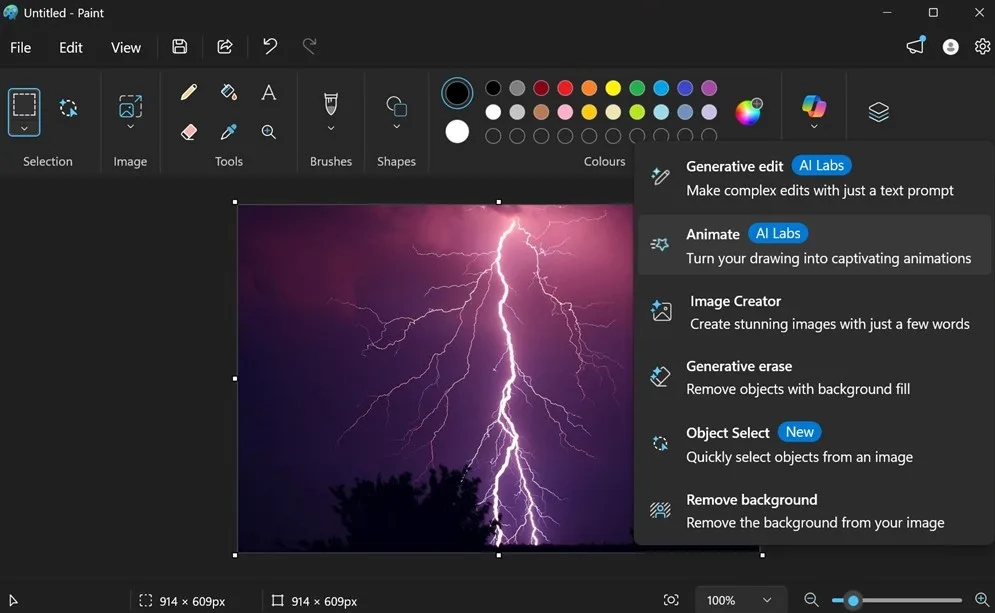
Task: Undo the last action
Action: point(268,46)
